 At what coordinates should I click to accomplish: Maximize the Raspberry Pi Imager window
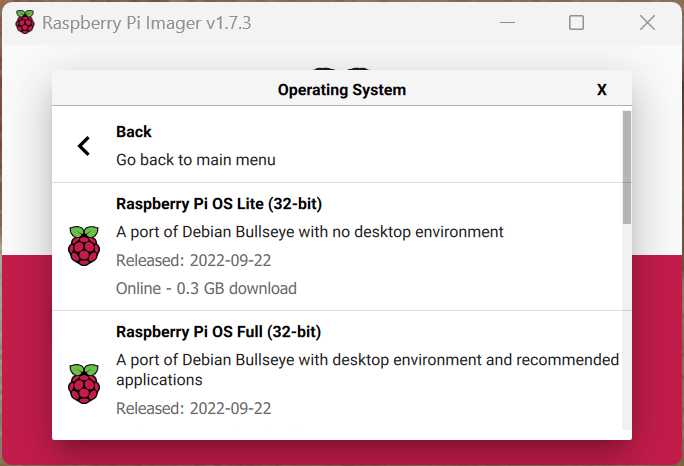click(576, 22)
